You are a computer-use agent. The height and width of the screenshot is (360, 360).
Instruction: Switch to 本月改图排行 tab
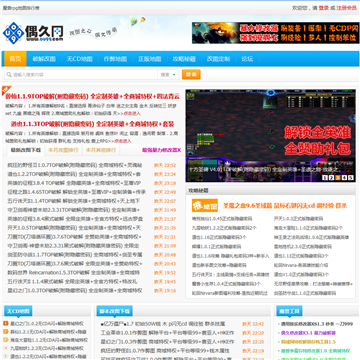click(63, 150)
